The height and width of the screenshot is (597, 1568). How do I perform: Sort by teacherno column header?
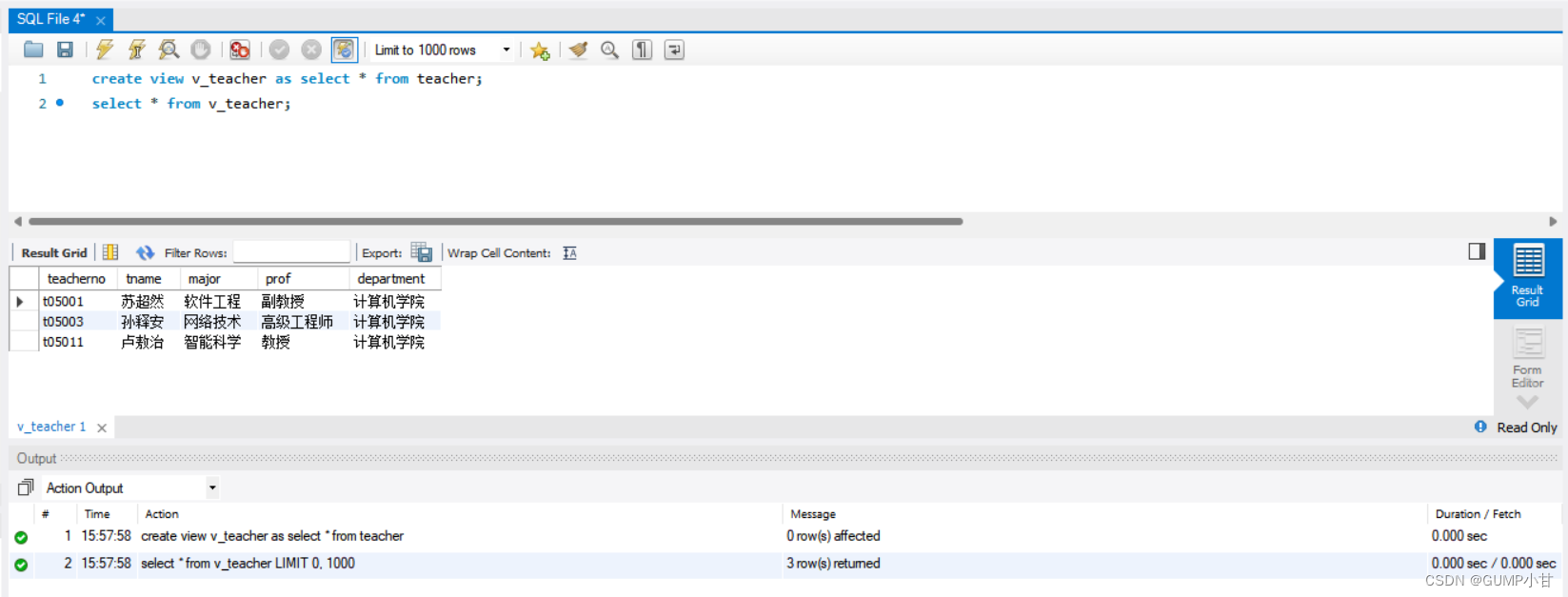(76, 278)
